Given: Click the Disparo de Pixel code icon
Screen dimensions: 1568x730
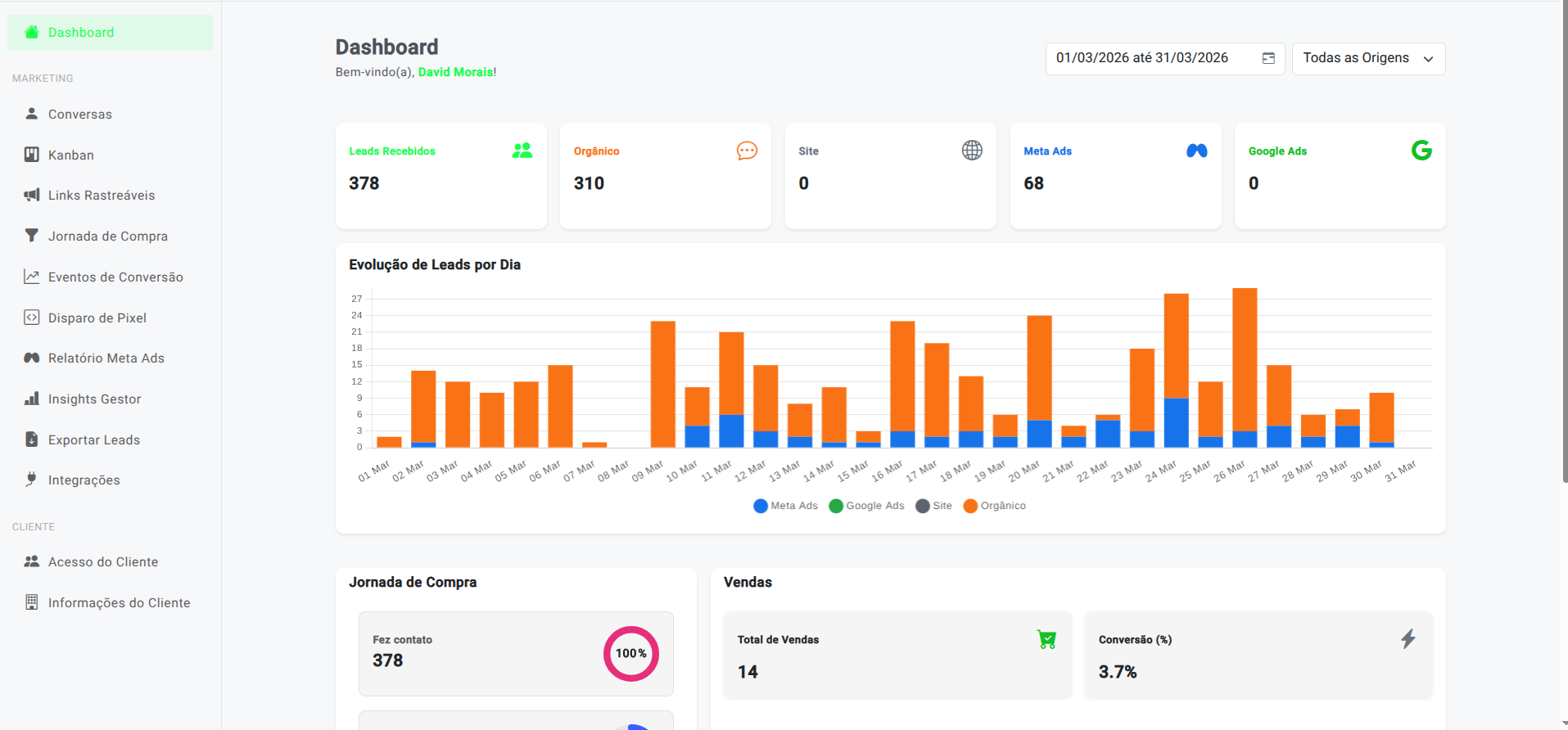Looking at the screenshot, I should pos(32,318).
